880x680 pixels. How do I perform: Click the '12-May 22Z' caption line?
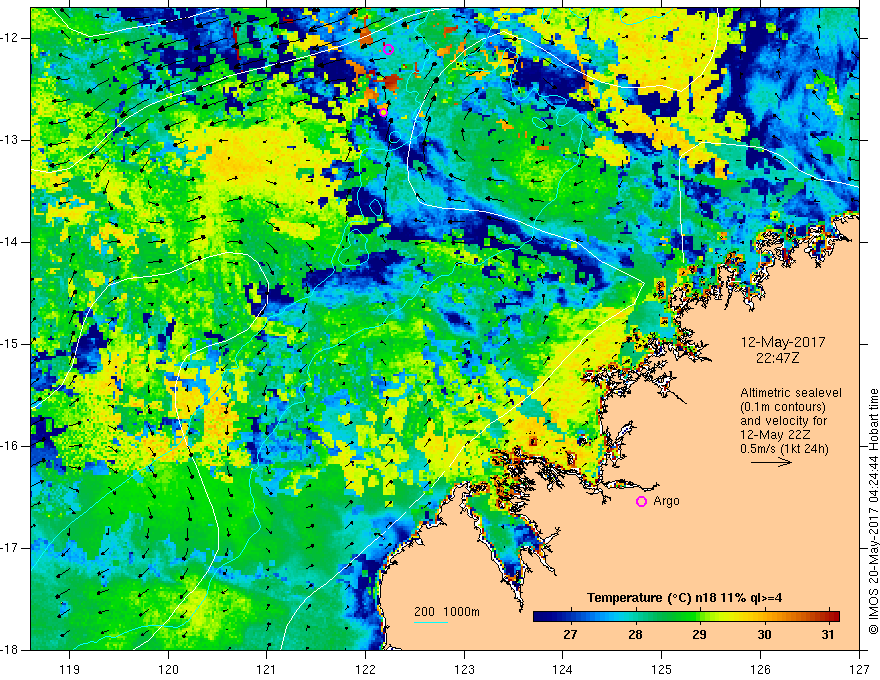coord(775,435)
